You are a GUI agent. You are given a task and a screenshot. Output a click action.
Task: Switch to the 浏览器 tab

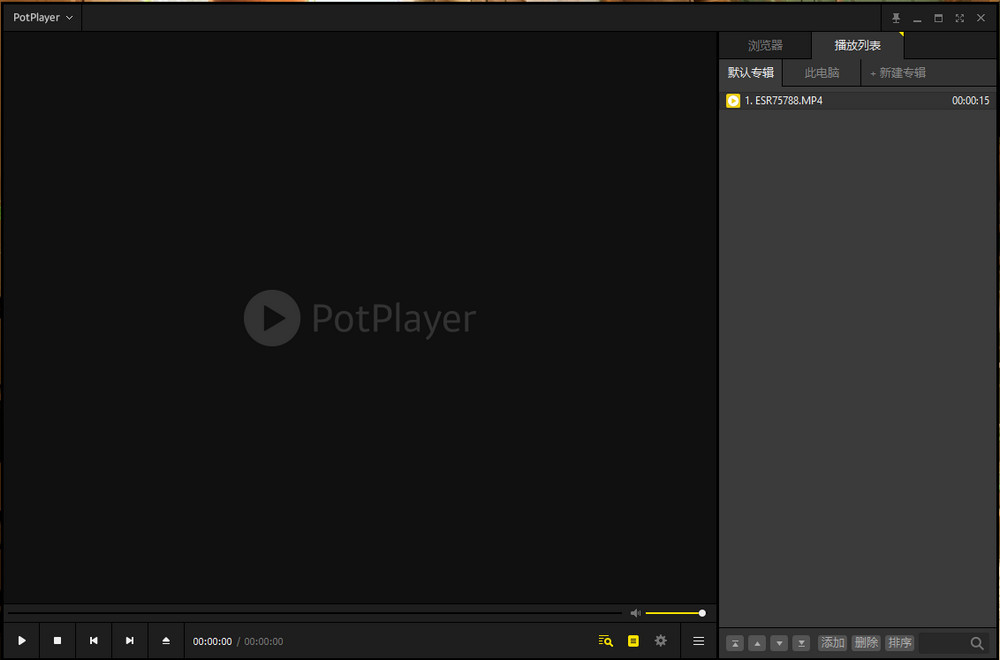[765, 45]
